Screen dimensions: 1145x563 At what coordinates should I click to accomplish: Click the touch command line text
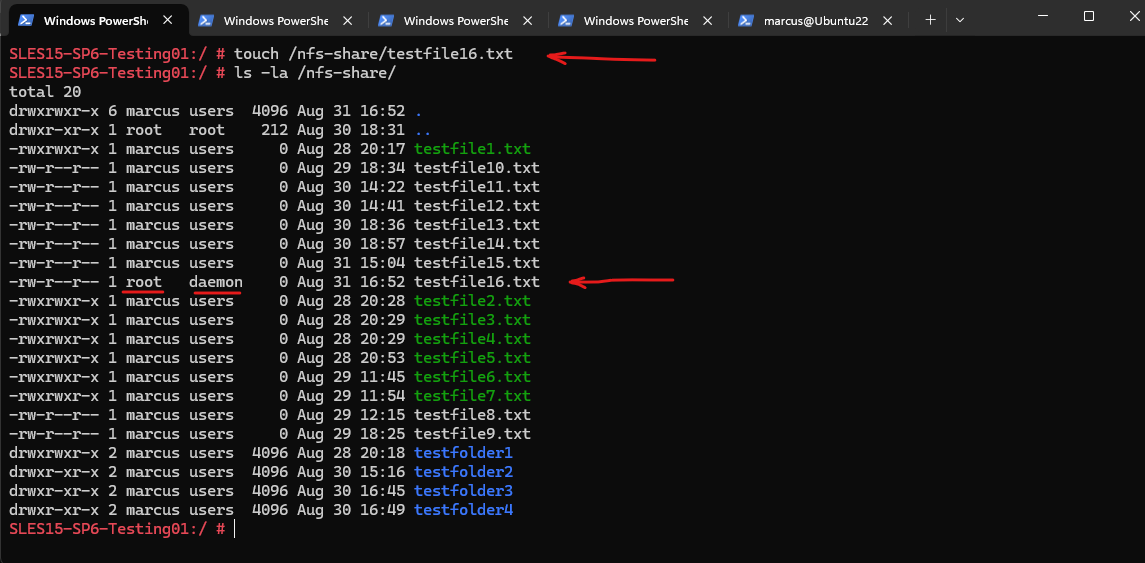tap(373, 54)
